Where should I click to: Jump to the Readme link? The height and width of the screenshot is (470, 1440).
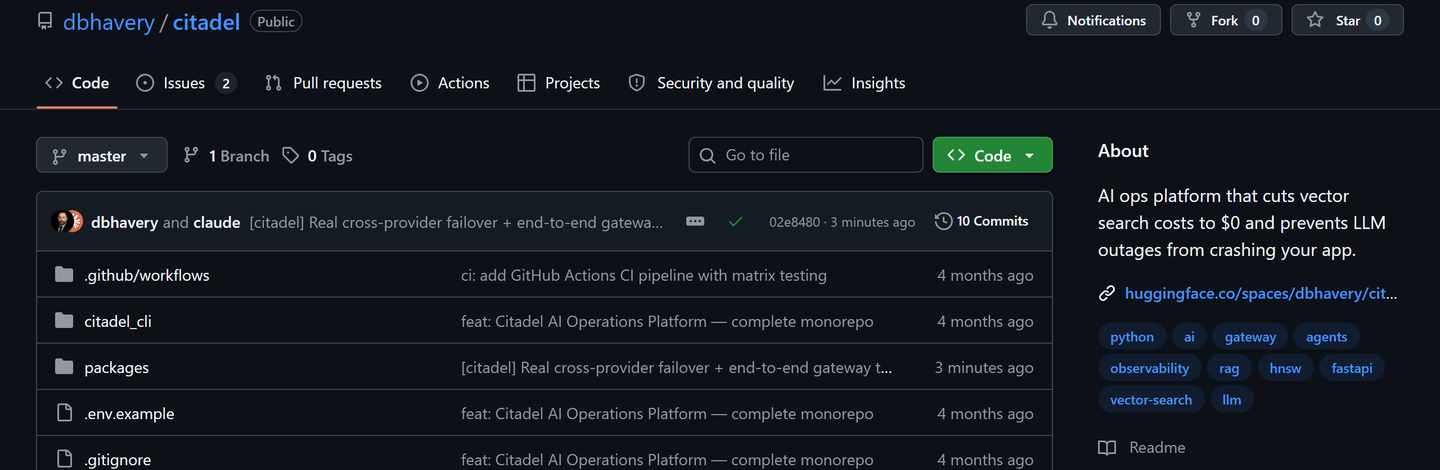tap(1142, 447)
